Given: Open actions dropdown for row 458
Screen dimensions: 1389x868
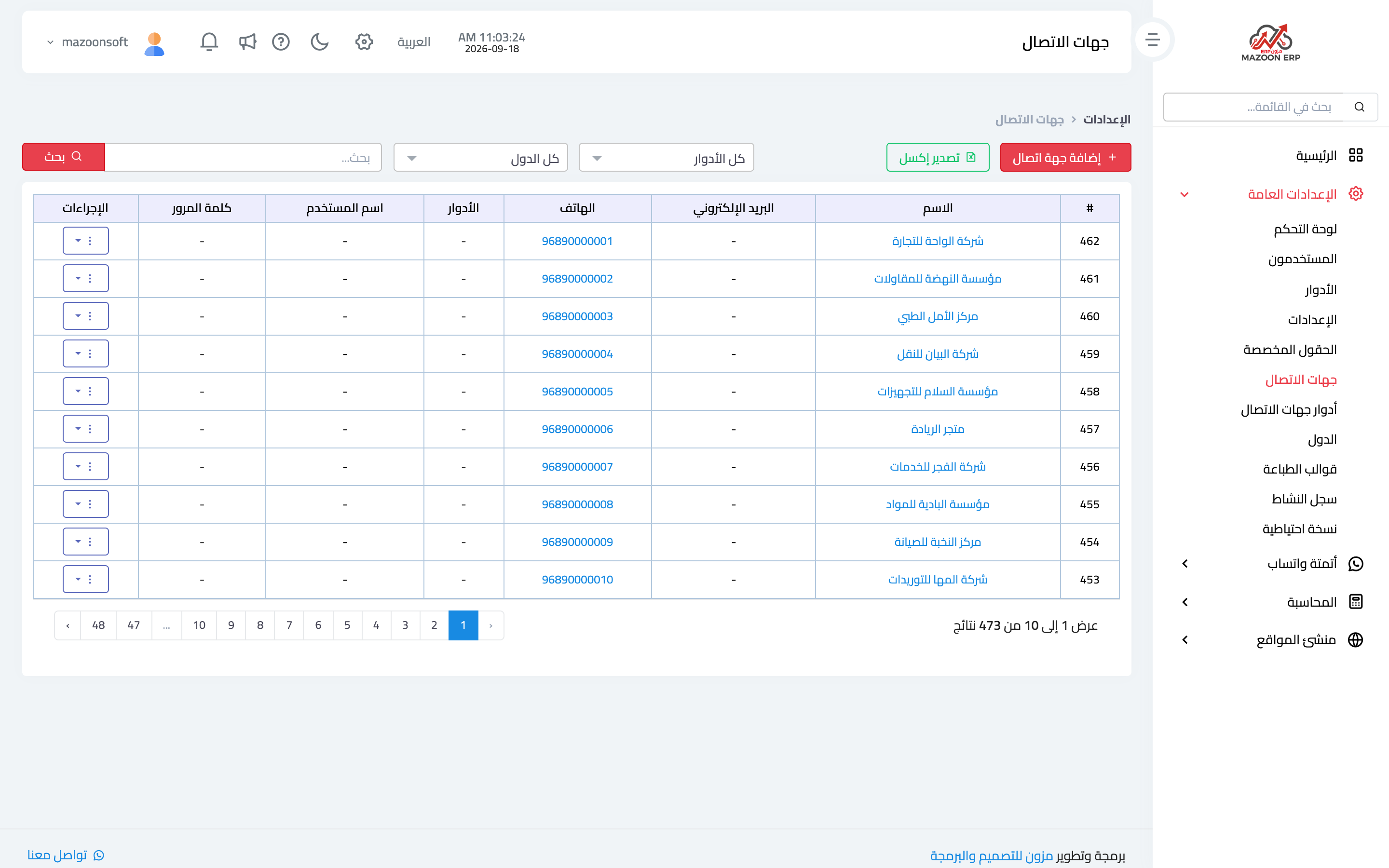Looking at the screenshot, I should point(85,391).
